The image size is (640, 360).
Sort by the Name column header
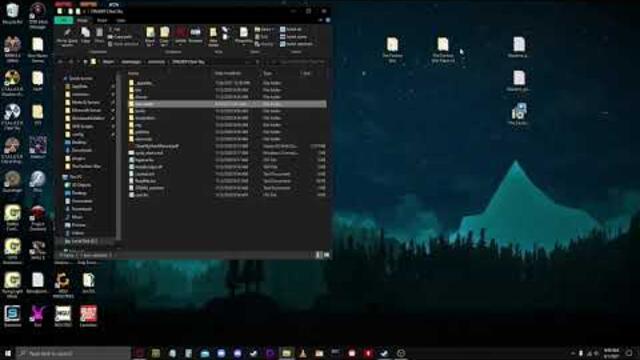[x=134, y=73]
